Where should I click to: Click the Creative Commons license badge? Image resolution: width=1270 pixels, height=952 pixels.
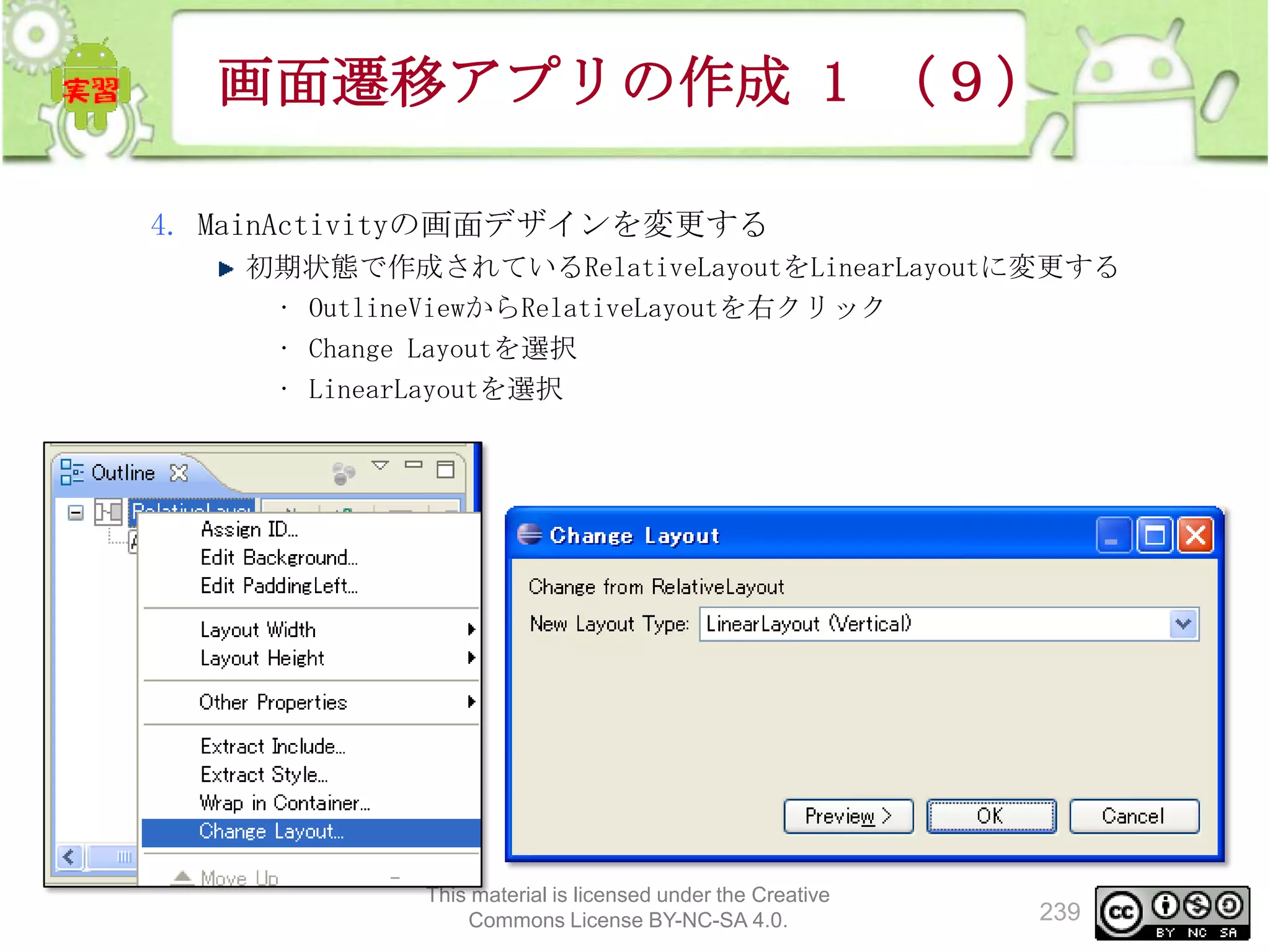(x=1172, y=914)
